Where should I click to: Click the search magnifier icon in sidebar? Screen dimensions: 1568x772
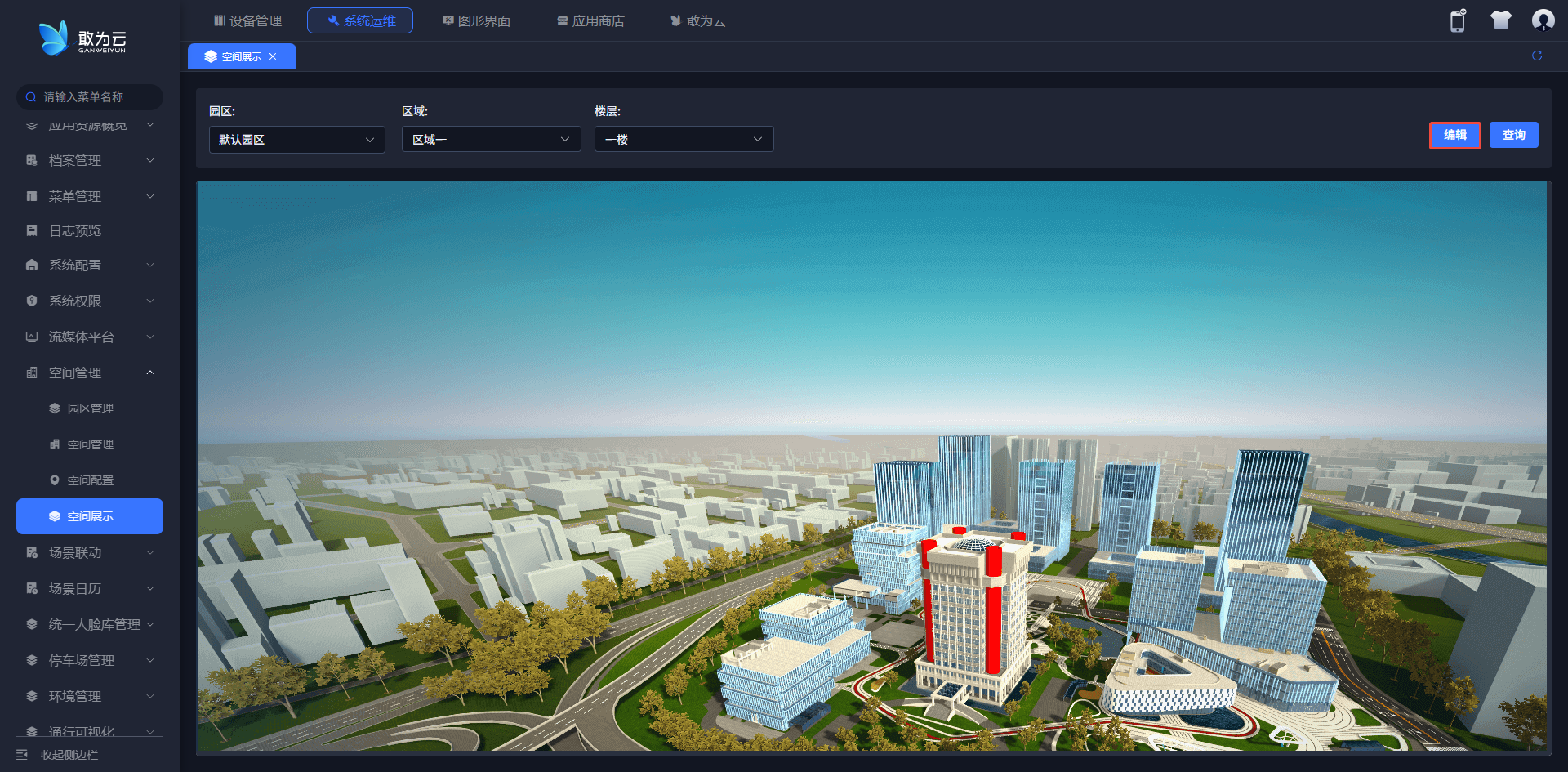coord(31,97)
